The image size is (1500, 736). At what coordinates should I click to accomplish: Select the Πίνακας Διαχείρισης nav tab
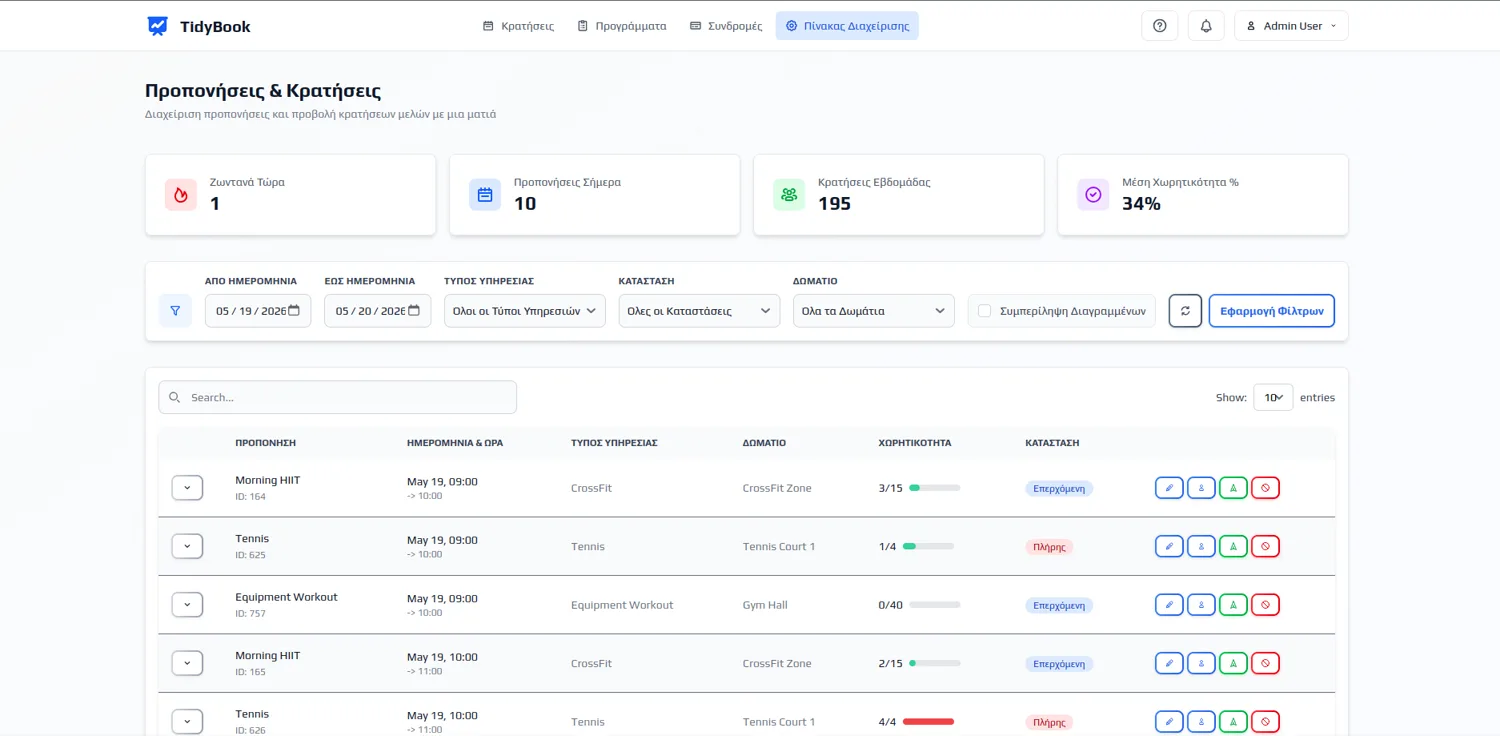[847, 26]
